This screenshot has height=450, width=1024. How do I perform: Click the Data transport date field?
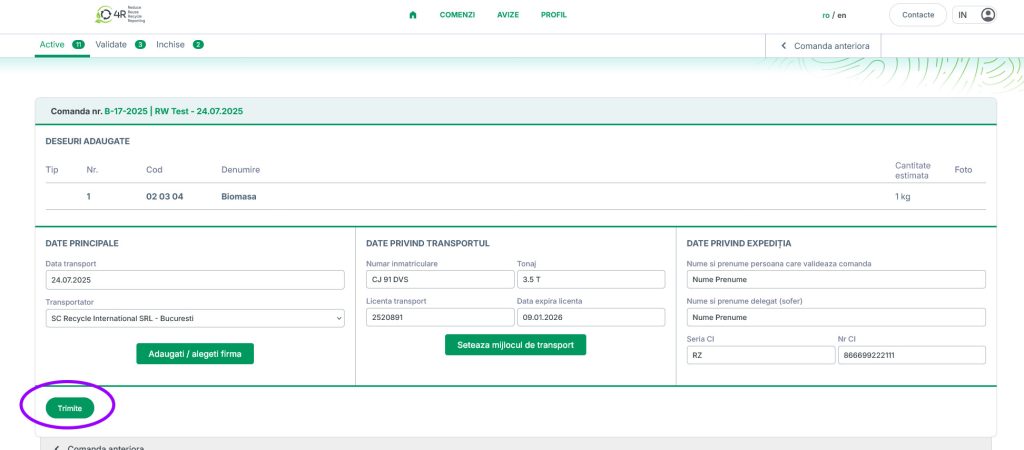[195, 281]
